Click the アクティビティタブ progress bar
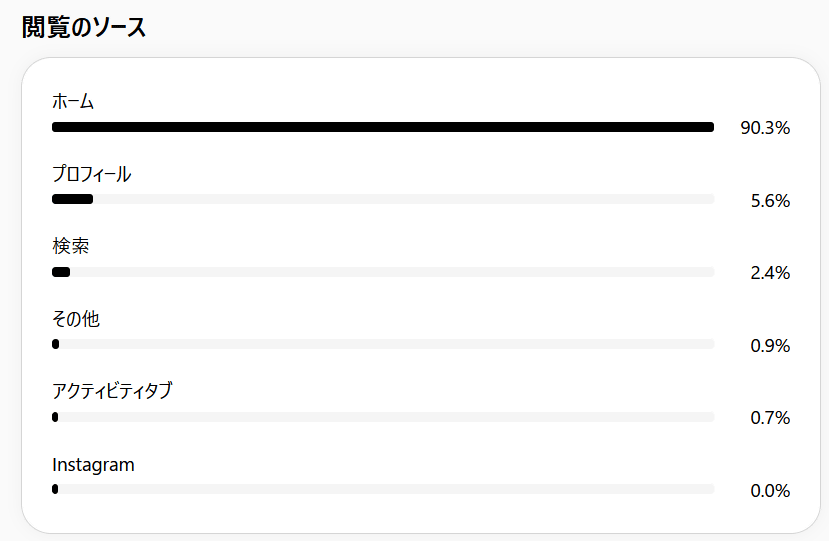This screenshot has width=829, height=541. click(x=383, y=417)
